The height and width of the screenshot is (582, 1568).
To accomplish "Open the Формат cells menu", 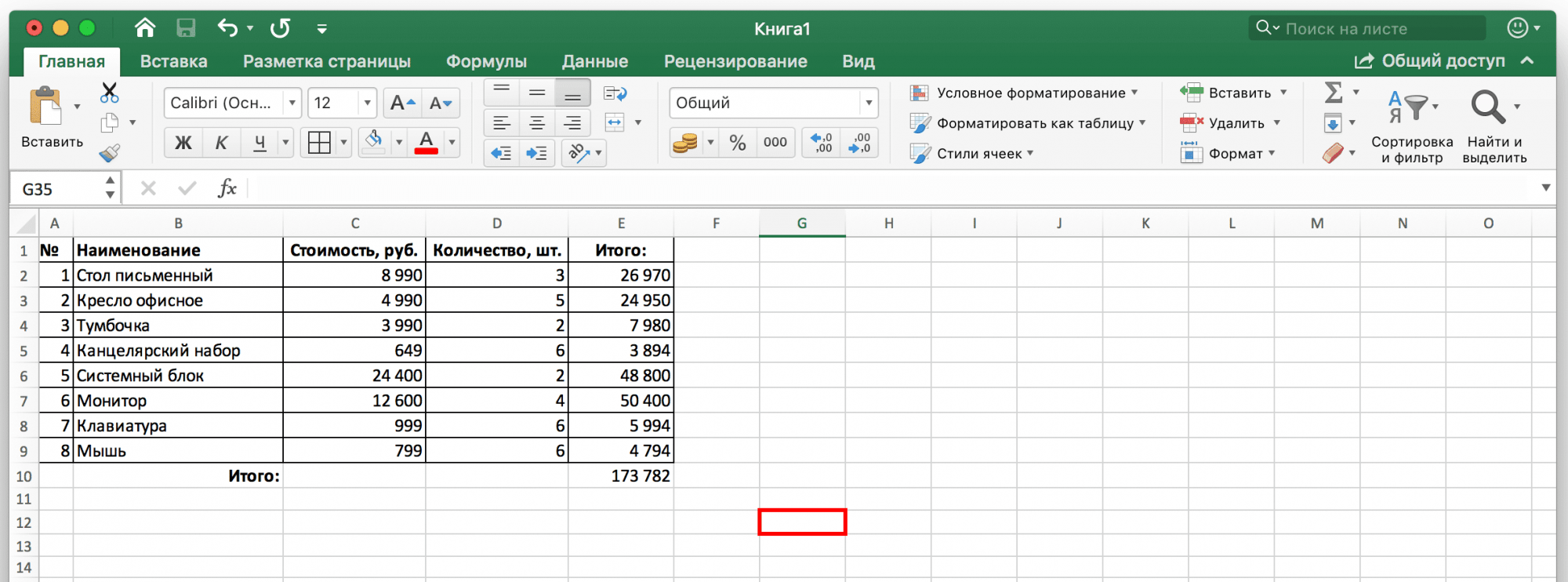I will tap(1228, 153).
